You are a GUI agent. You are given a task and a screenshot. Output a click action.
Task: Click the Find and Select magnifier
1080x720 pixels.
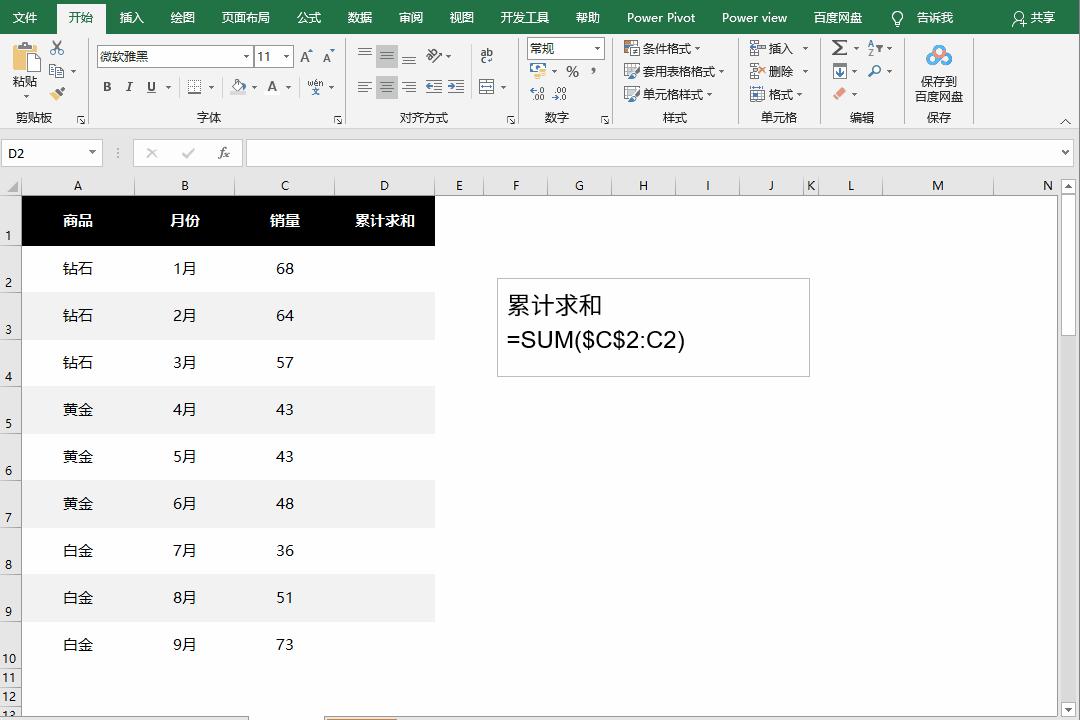point(875,71)
